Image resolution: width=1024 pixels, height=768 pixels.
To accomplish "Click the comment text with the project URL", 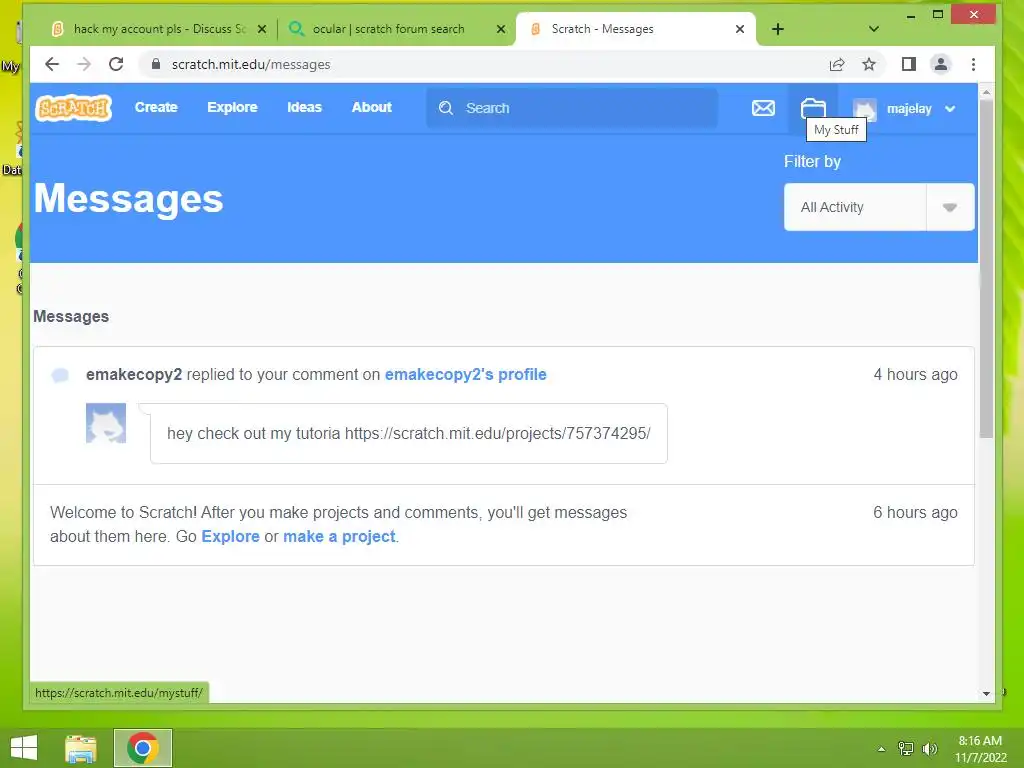I will point(409,434).
